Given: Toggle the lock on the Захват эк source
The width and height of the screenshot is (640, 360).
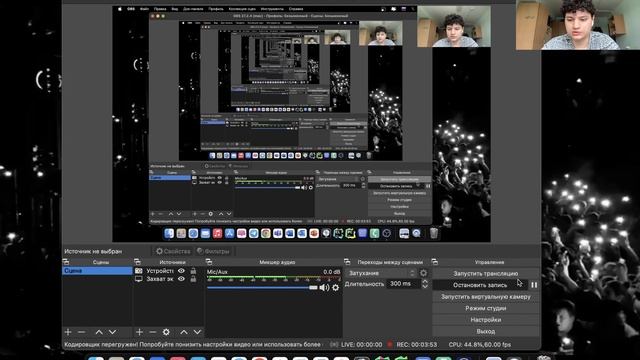Looking at the screenshot, I should click(193, 279).
